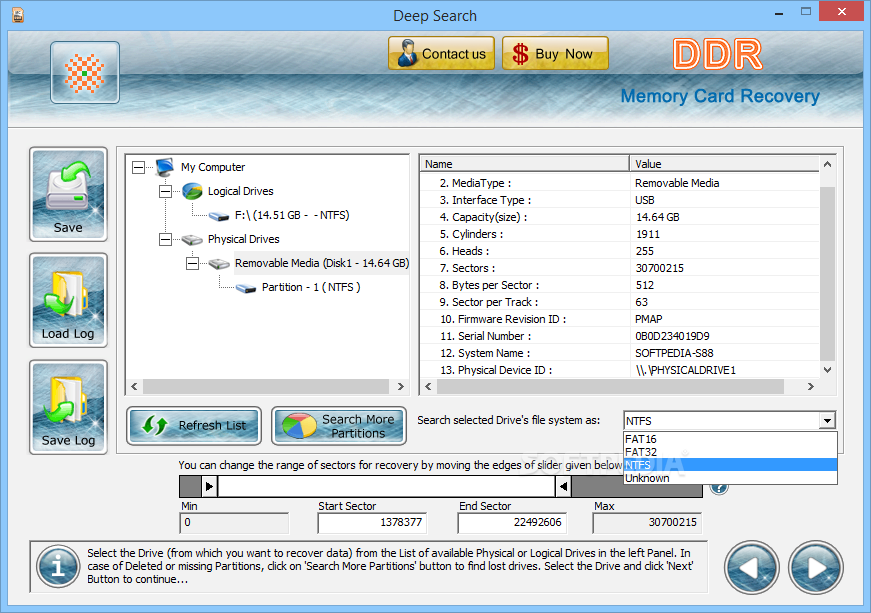Click the Logical Drives globe icon
Image resolution: width=871 pixels, height=613 pixels.
click(x=192, y=191)
